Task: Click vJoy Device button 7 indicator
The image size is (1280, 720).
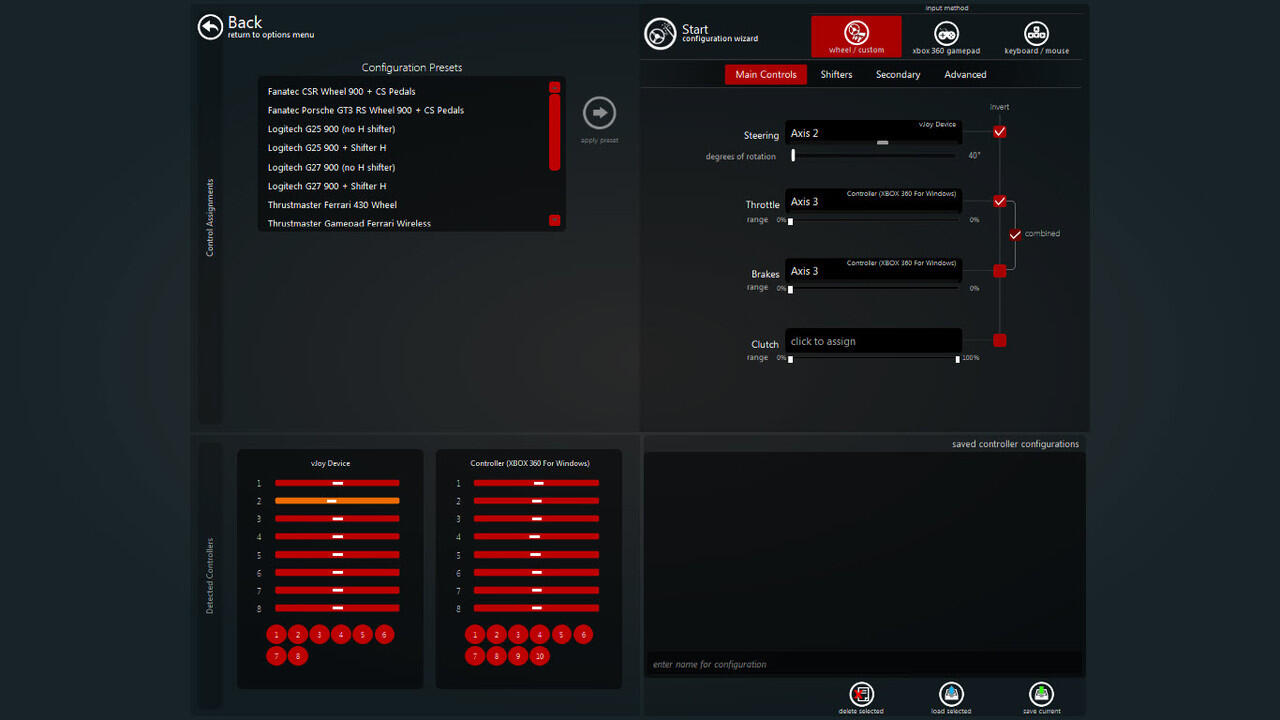Action: (x=276, y=656)
